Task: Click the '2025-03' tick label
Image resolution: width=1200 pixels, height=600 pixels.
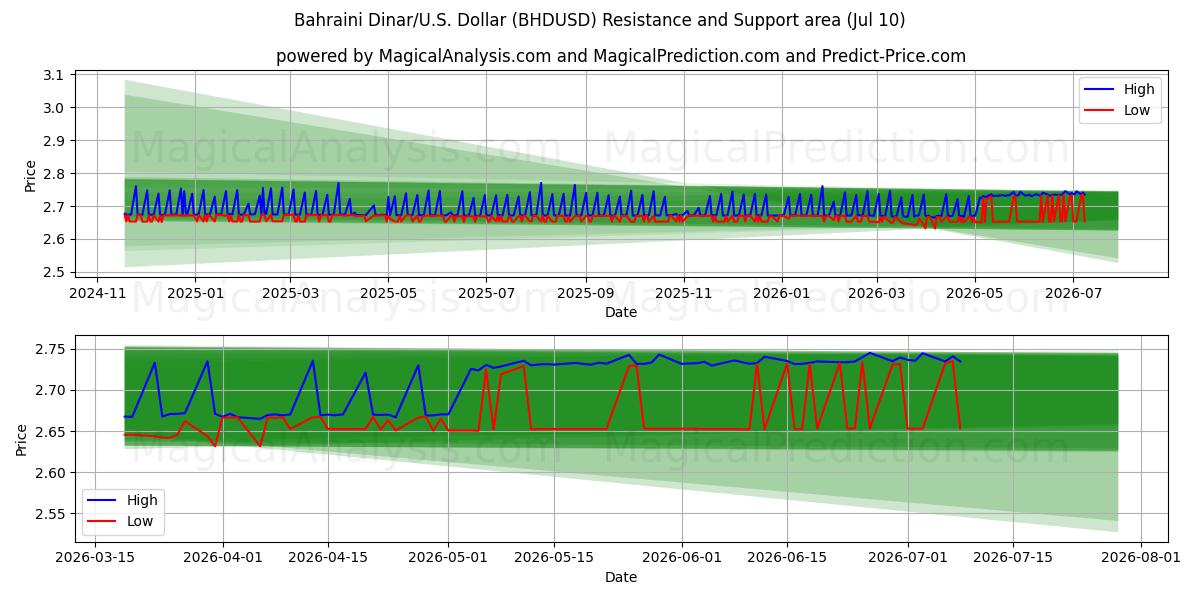Action: [290, 293]
